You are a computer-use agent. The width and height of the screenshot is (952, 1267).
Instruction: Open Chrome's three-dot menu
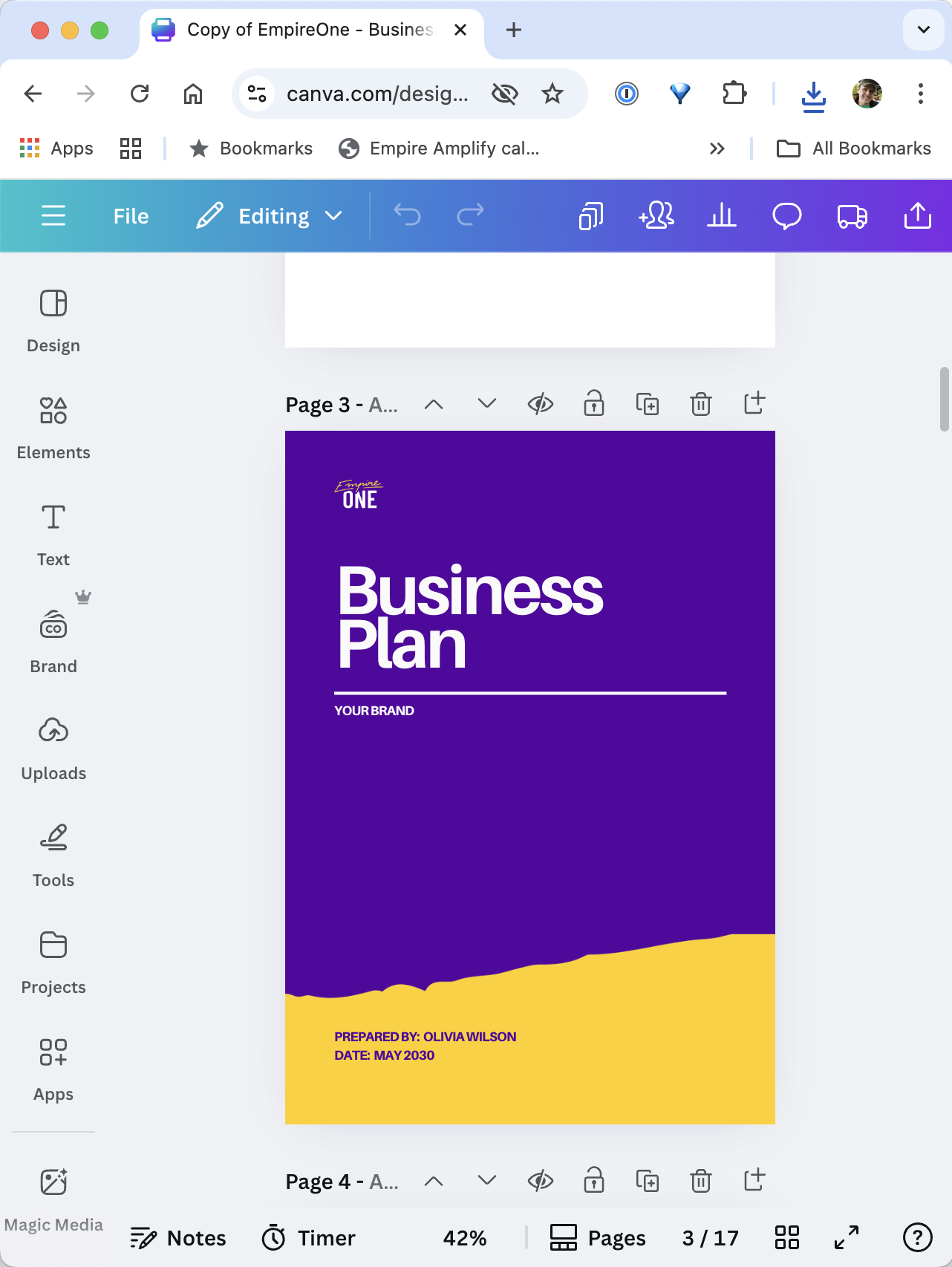921,94
